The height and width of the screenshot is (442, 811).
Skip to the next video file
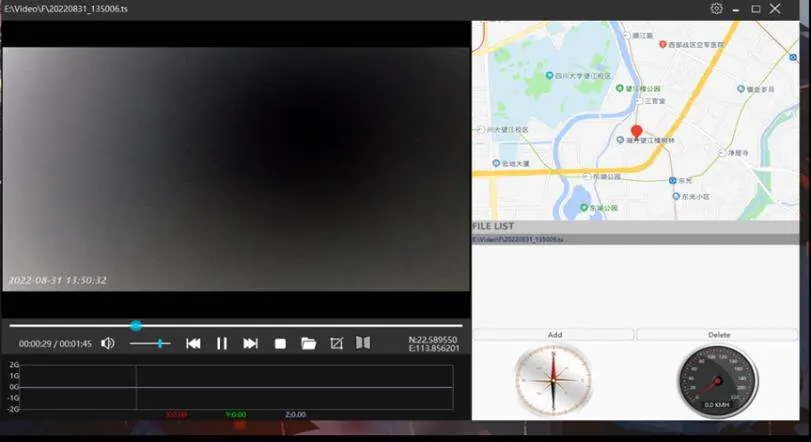tap(250, 343)
